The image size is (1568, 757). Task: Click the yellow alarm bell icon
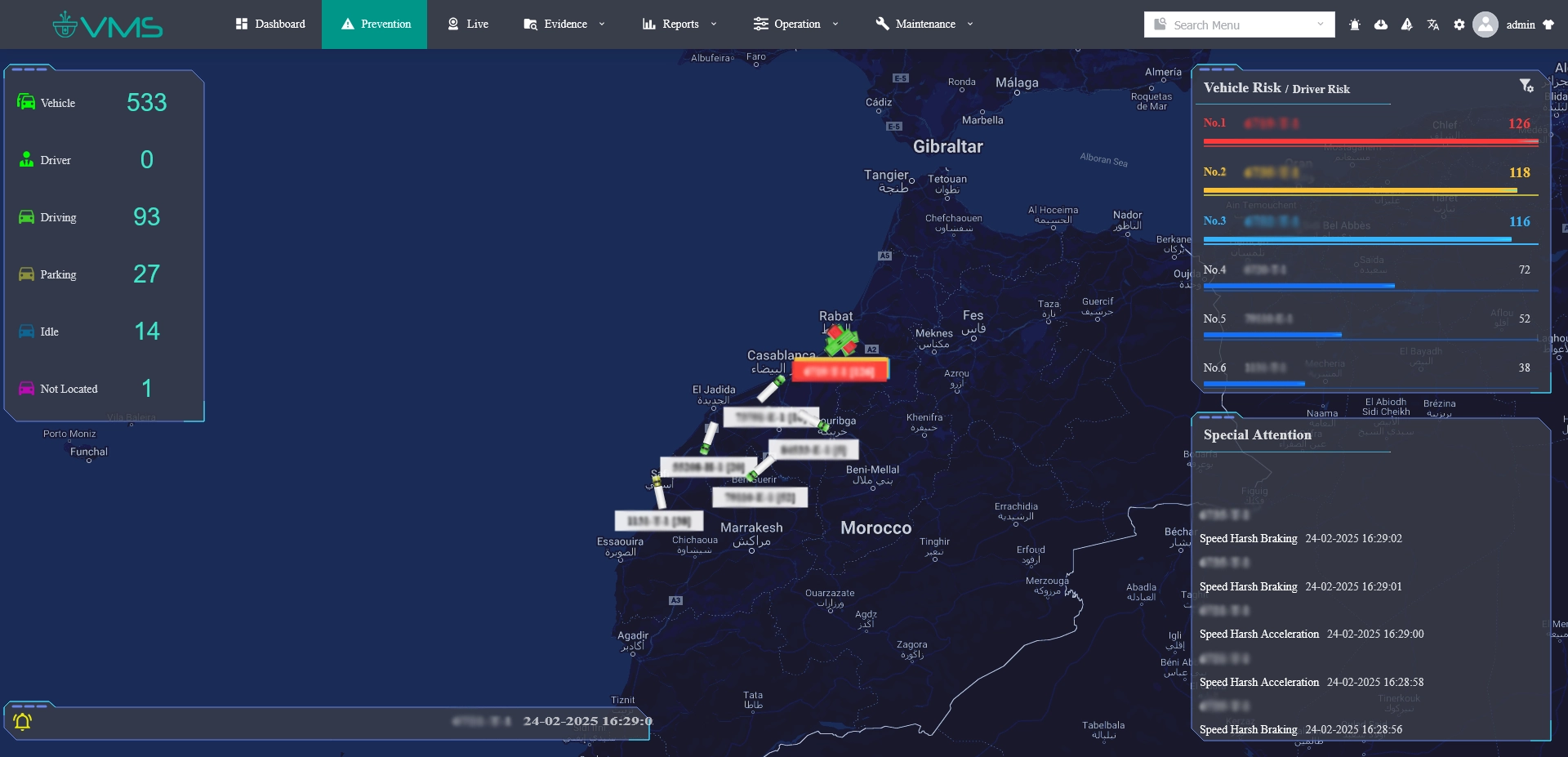(x=23, y=721)
